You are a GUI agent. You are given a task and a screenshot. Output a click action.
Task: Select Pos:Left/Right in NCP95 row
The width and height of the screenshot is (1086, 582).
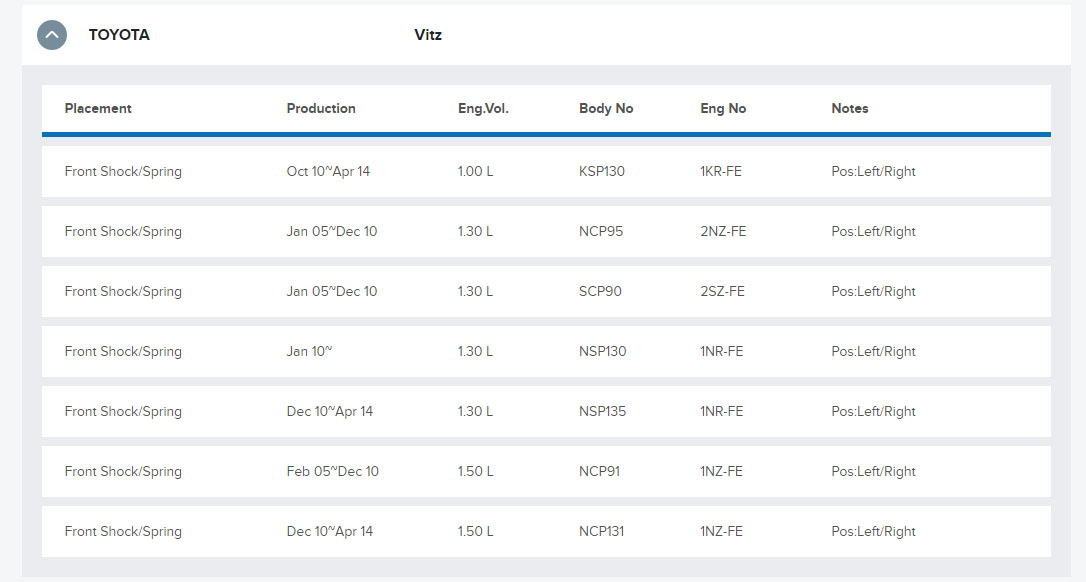[873, 232]
